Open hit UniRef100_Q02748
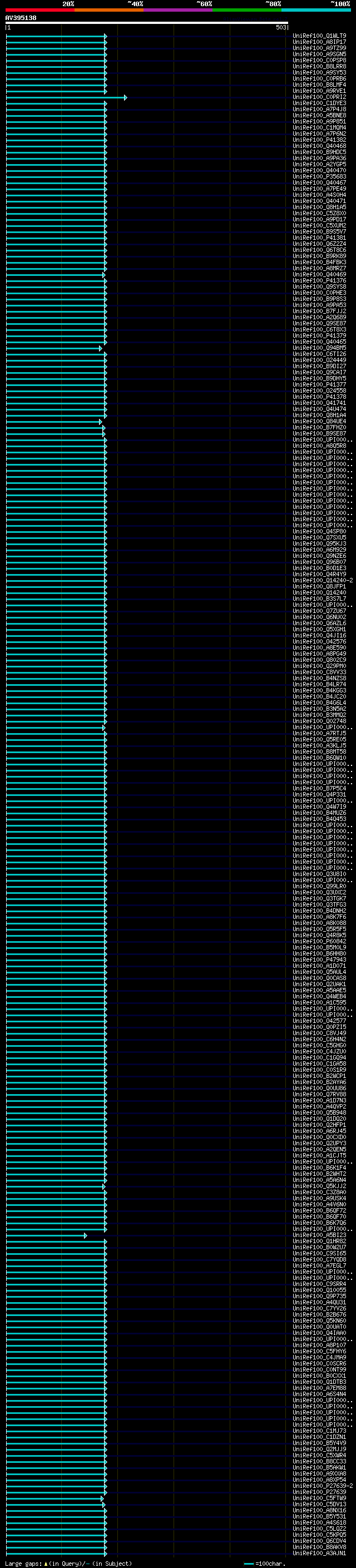The image size is (356, 1568). pyautogui.click(x=319, y=721)
